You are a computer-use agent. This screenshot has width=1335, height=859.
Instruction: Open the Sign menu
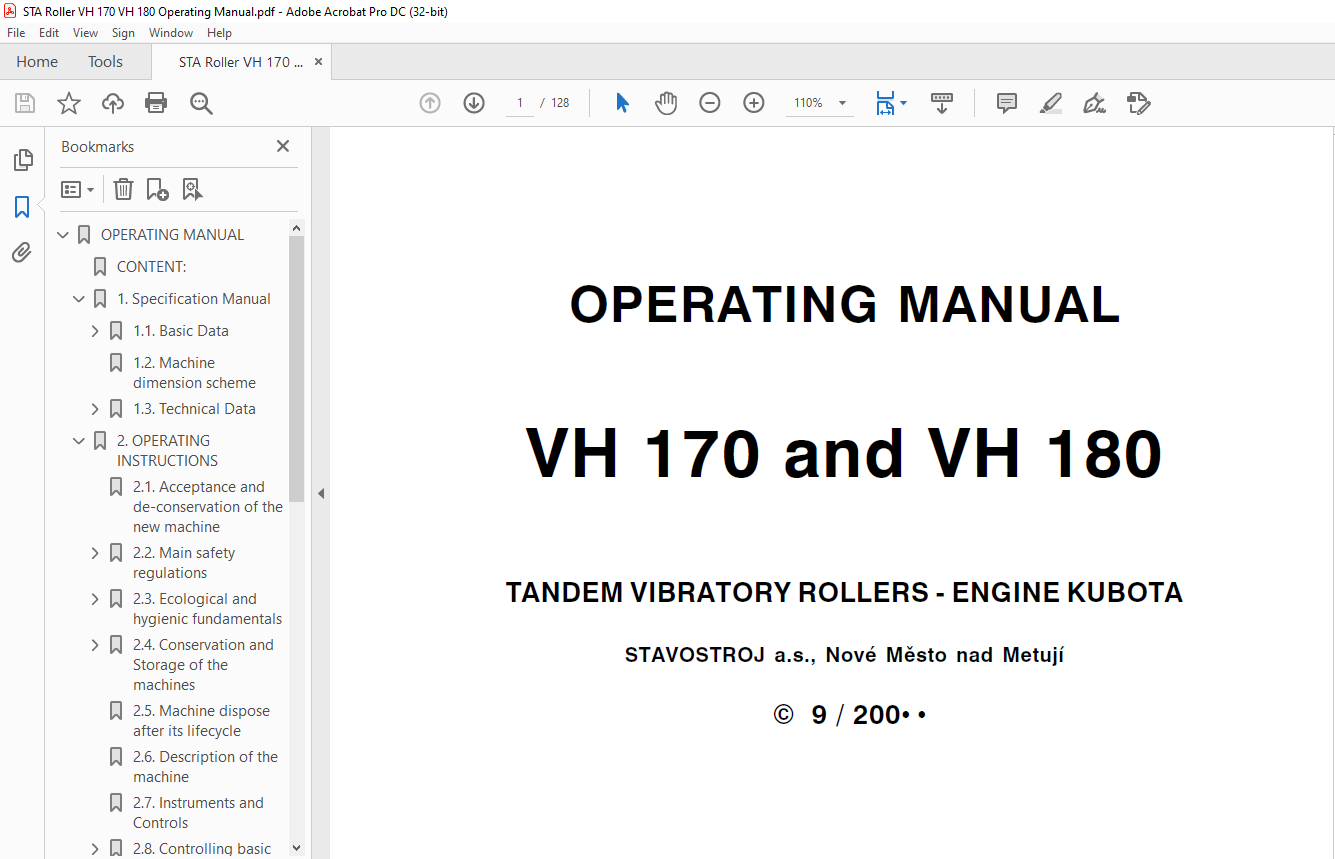tap(123, 33)
